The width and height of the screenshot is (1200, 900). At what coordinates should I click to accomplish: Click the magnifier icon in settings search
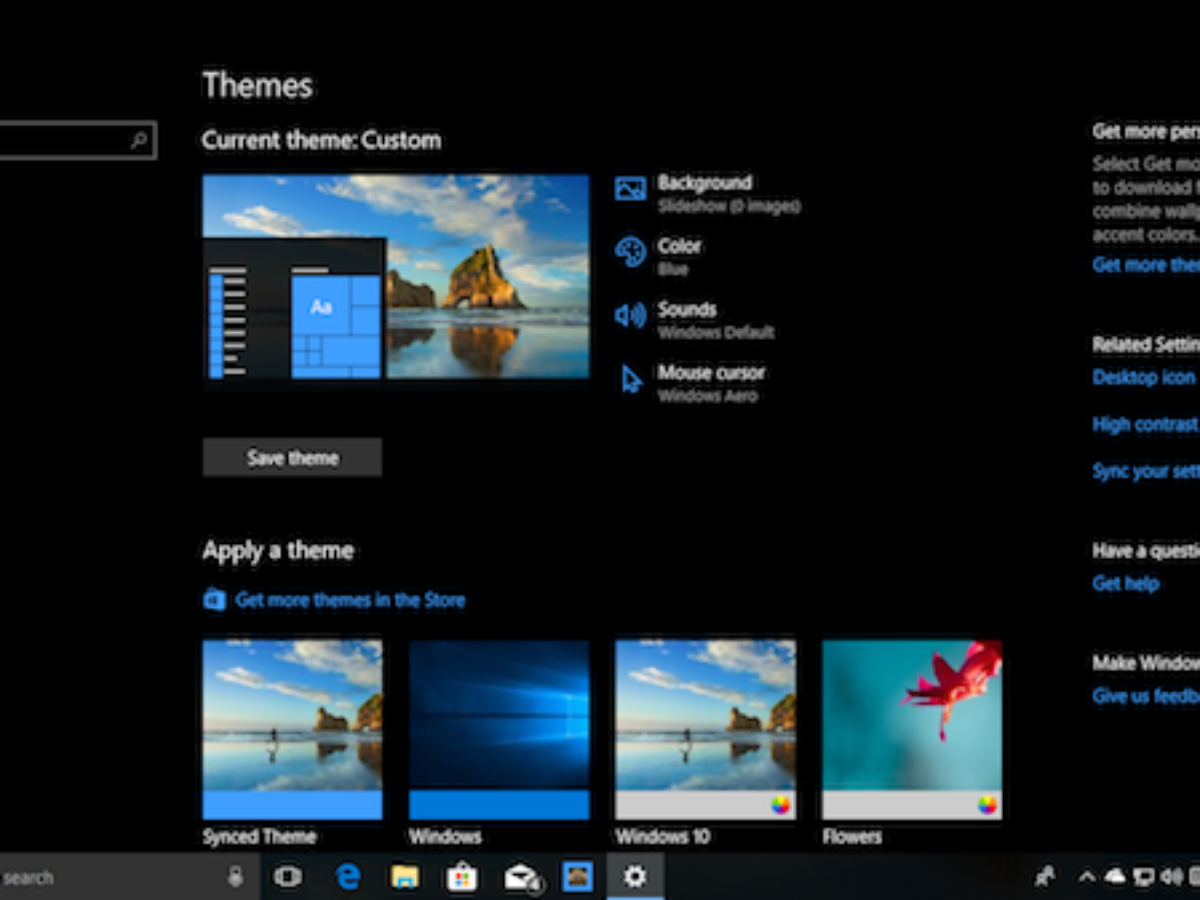[x=139, y=141]
